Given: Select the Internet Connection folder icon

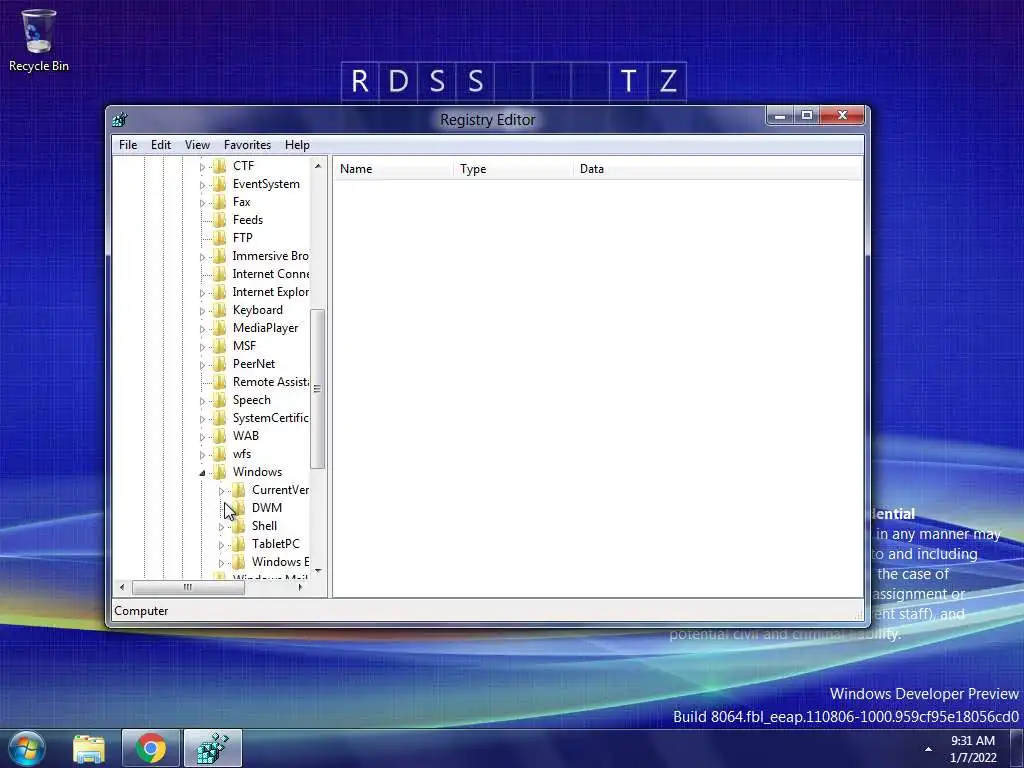Looking at the screenshot, I should pos(220,274).
